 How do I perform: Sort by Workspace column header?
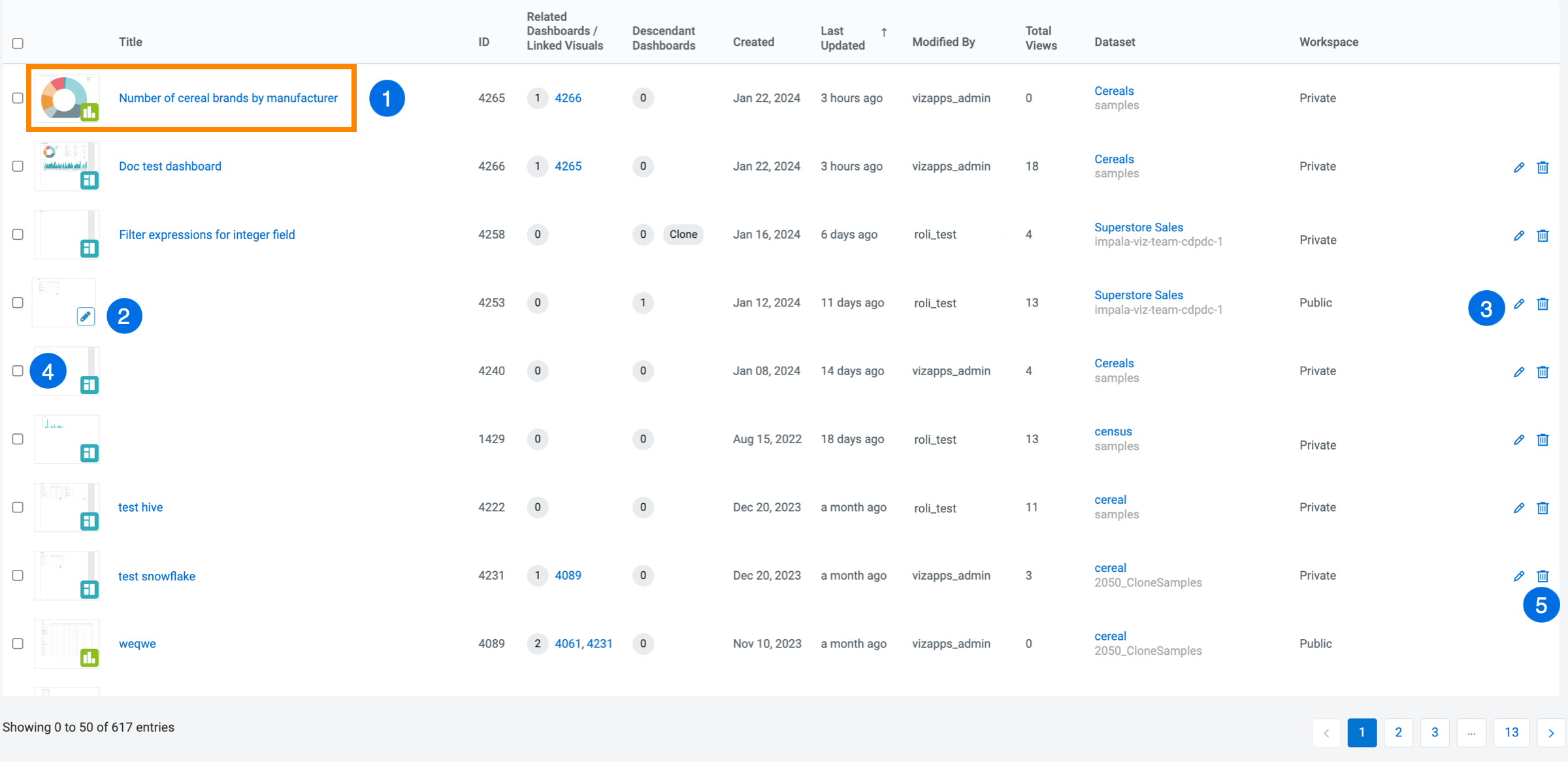click(1329, 42)
